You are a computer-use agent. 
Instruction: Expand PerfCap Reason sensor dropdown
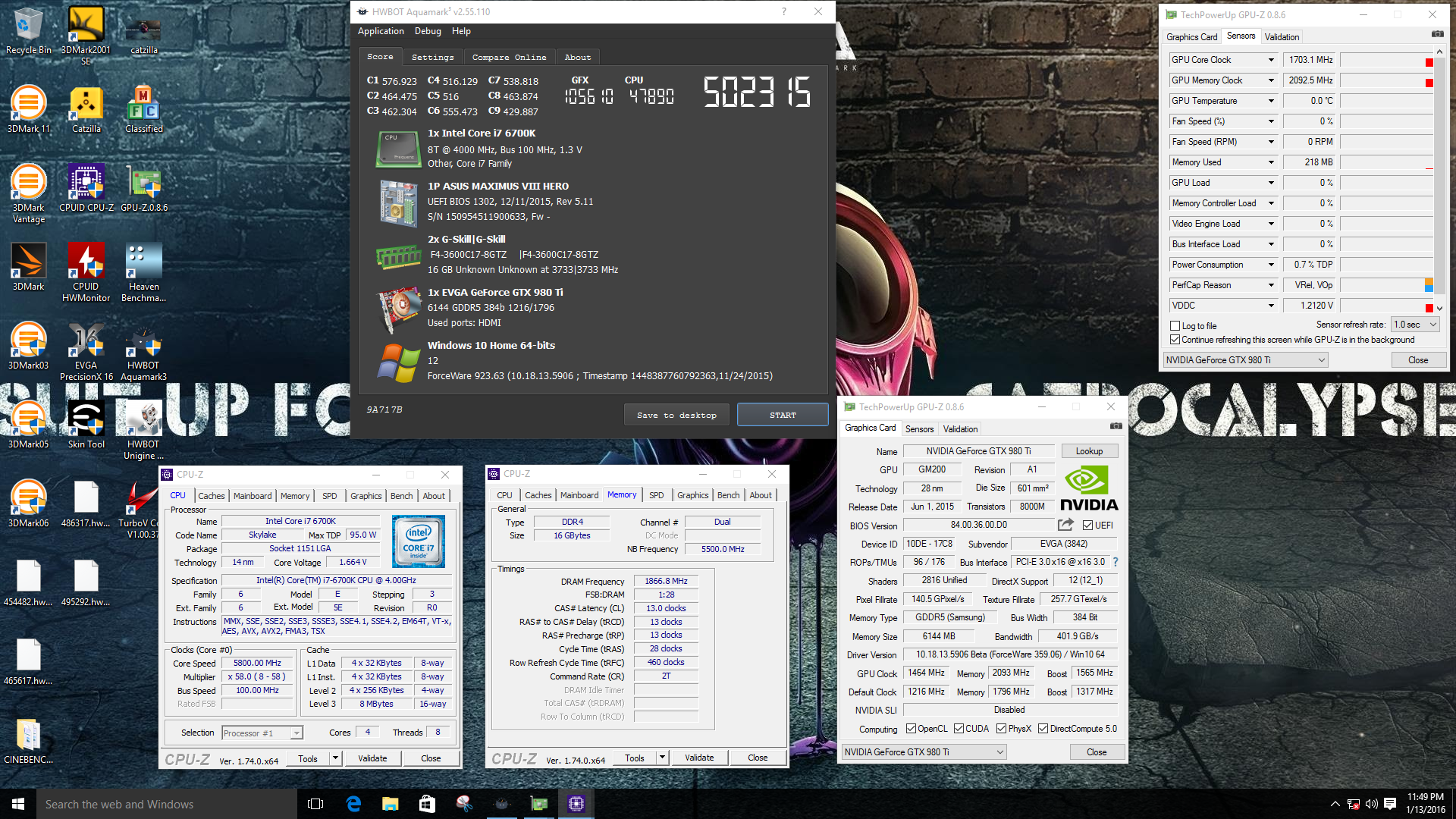pos(1271,285)
